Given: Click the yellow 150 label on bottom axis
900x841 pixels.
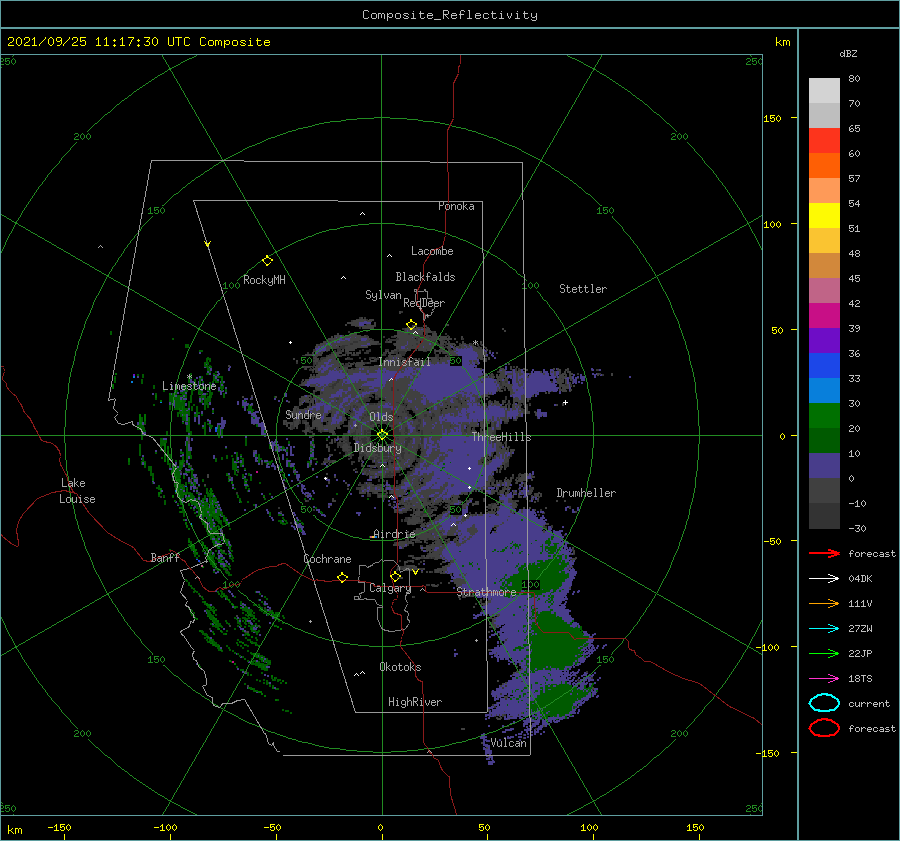Looking at the screenshot, I should [695, 827].
